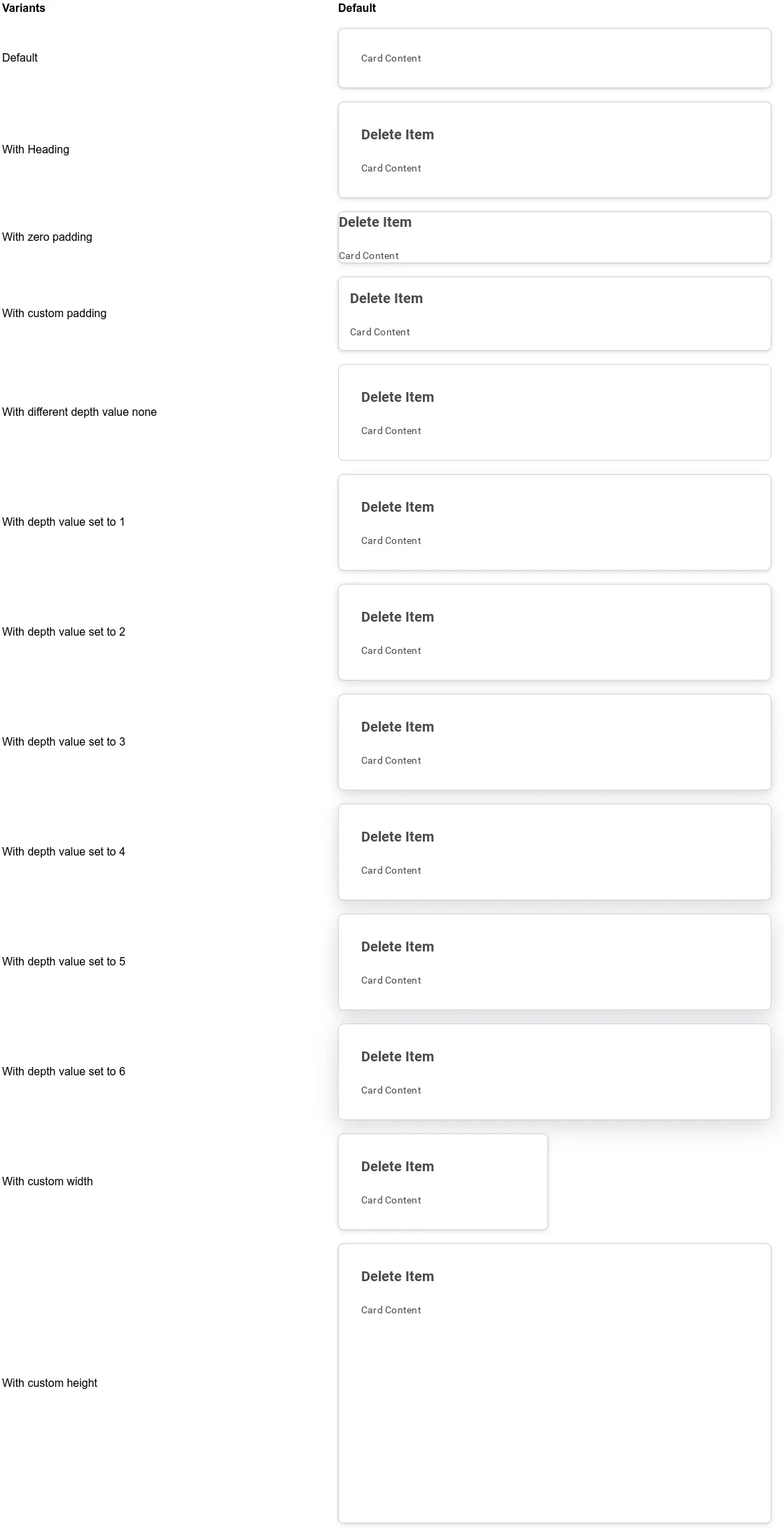Click the 'Default' column header
The width and height of the screenshot is (784, 1536).
[357, 8]
